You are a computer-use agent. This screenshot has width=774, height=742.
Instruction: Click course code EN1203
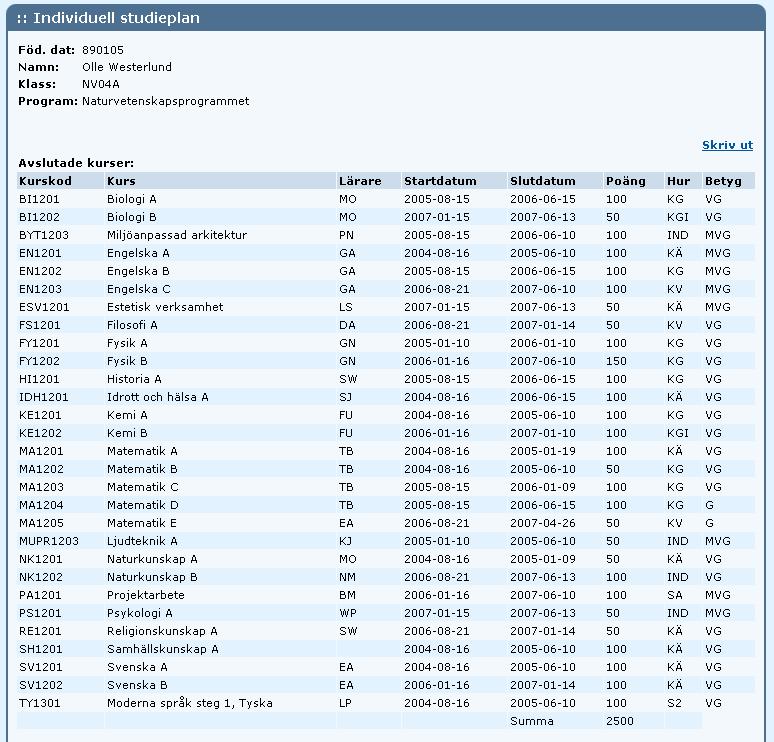40,289
